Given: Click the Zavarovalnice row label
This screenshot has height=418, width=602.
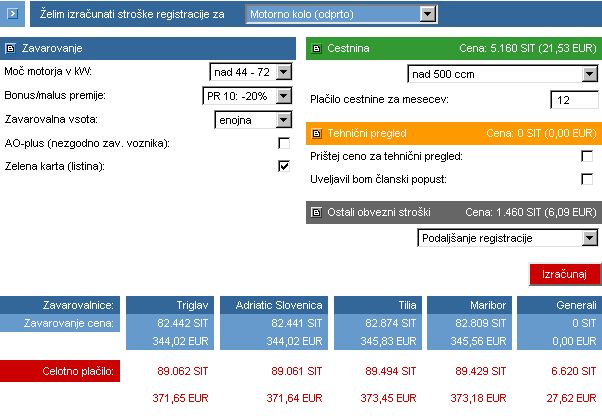Looking at the screenshot, I should [60, 305].
